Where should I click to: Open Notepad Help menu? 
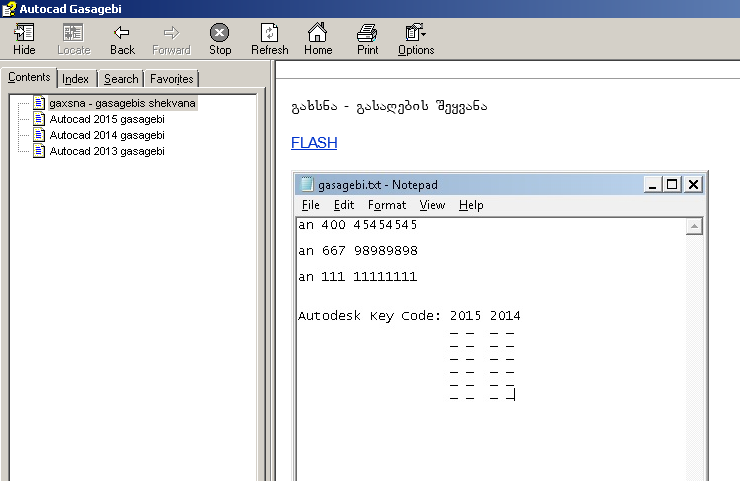pos(471,205)
